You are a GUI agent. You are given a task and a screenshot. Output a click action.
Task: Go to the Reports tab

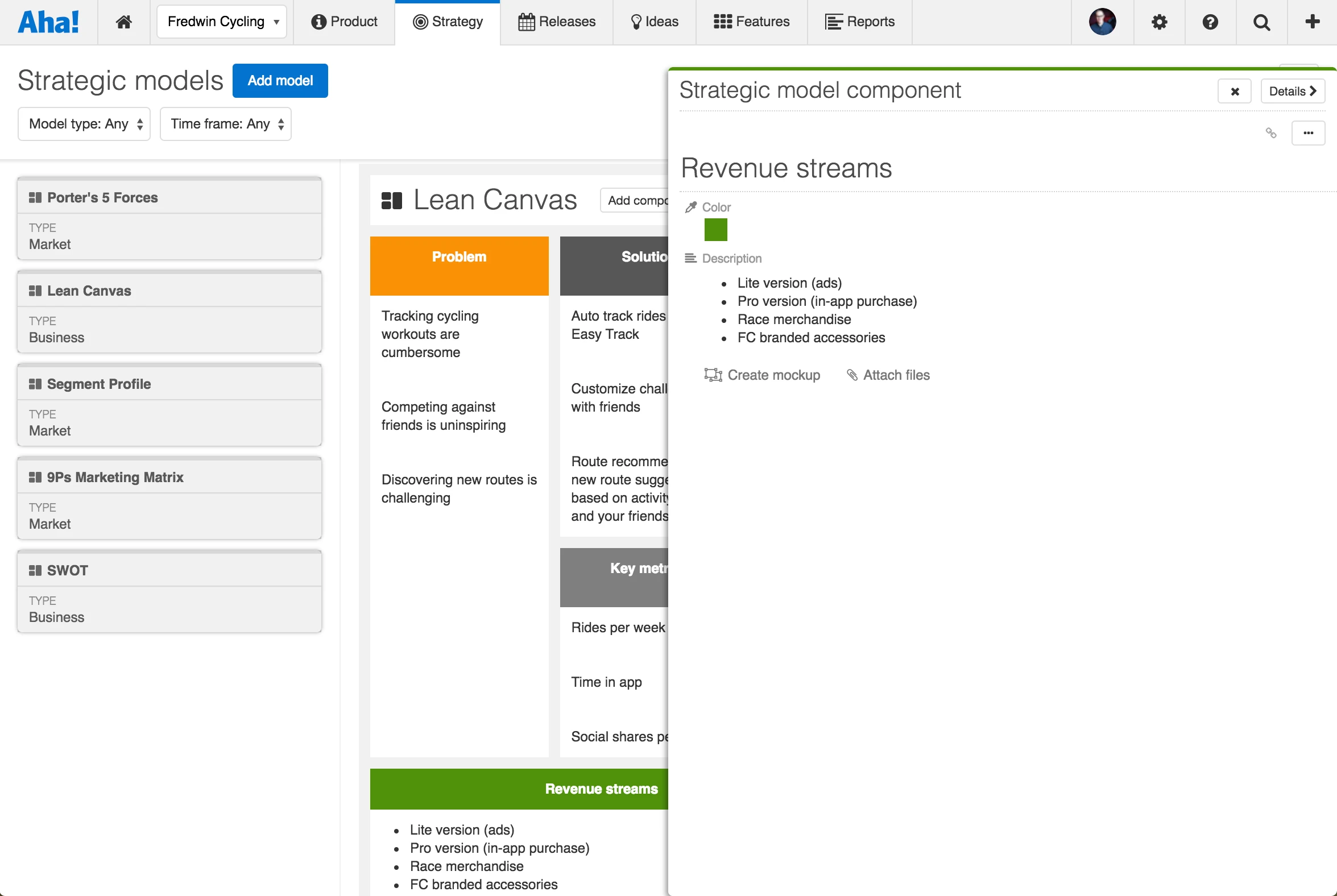(859, 22)
